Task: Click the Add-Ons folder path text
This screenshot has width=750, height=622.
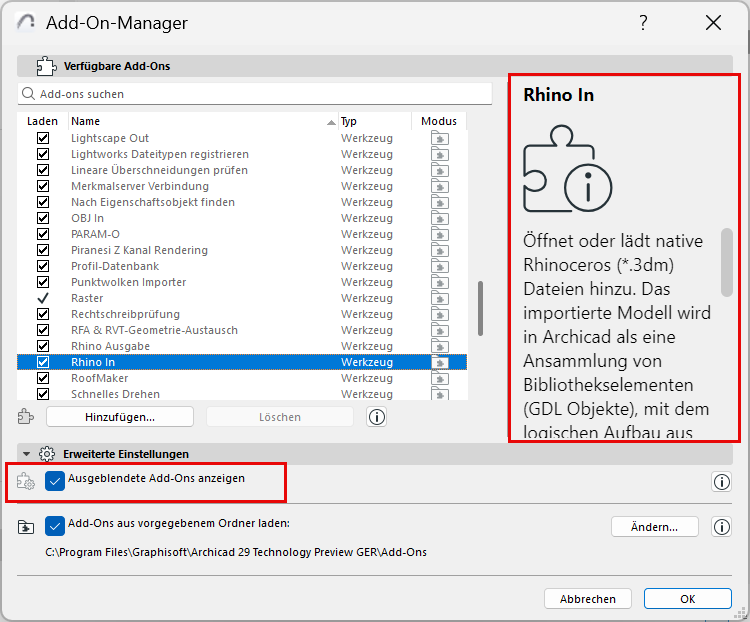Action: [x=236, y=552]
